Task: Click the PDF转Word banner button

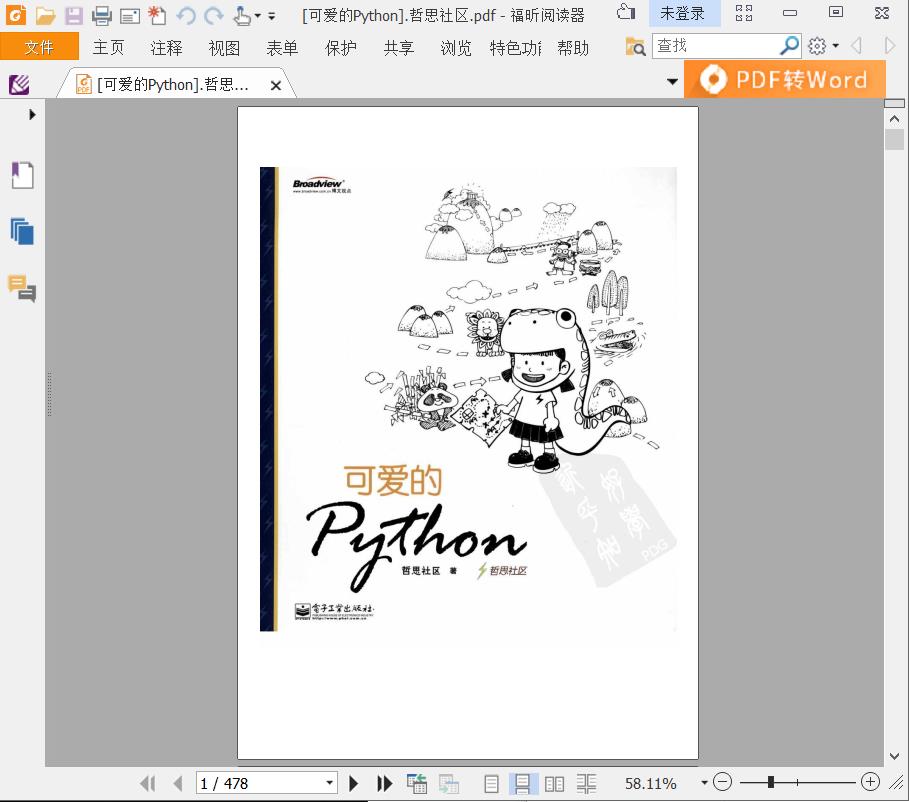Action: tap(785, 79)
